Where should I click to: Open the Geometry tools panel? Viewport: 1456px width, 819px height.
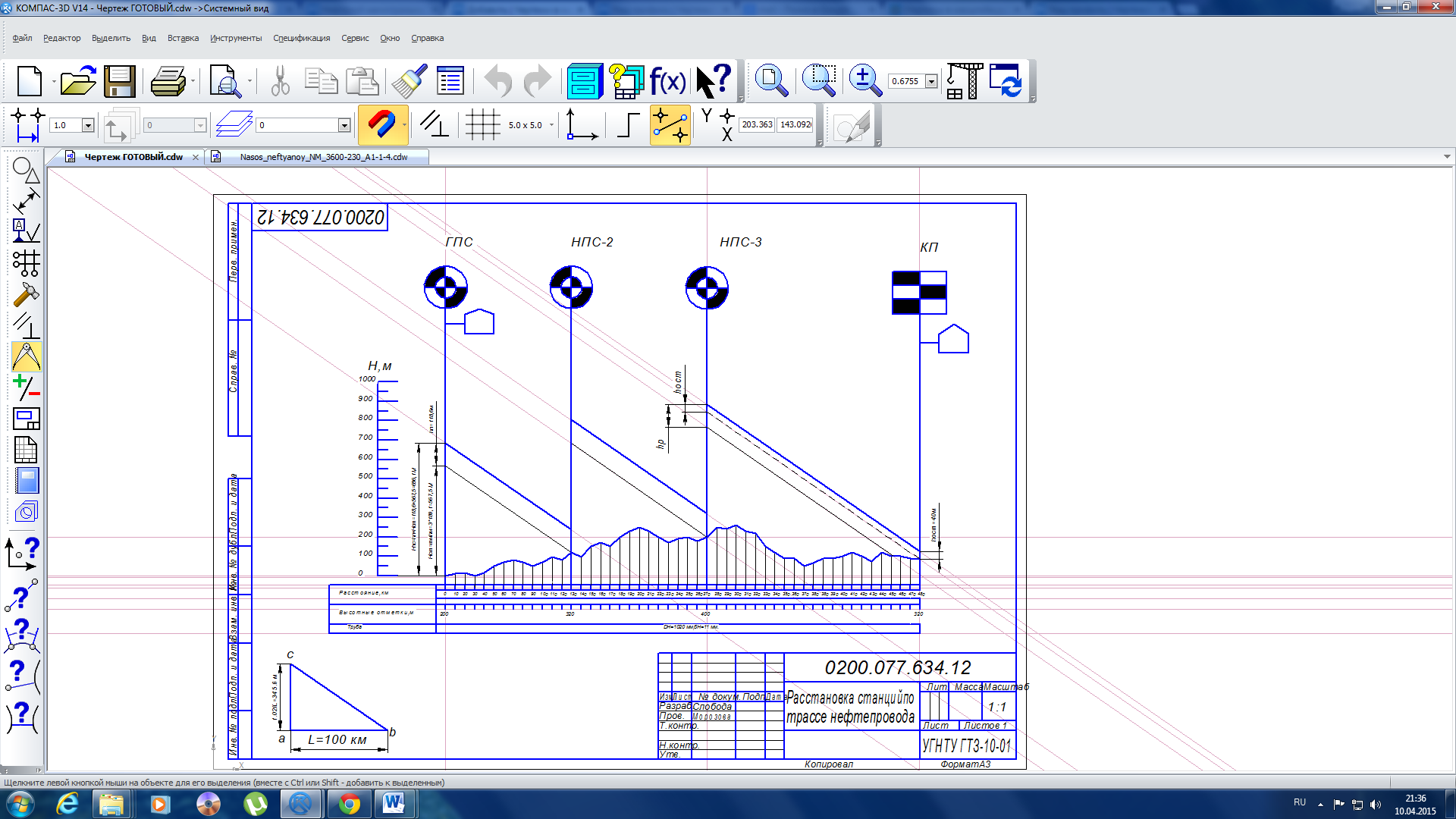click(x=26, y=170)
